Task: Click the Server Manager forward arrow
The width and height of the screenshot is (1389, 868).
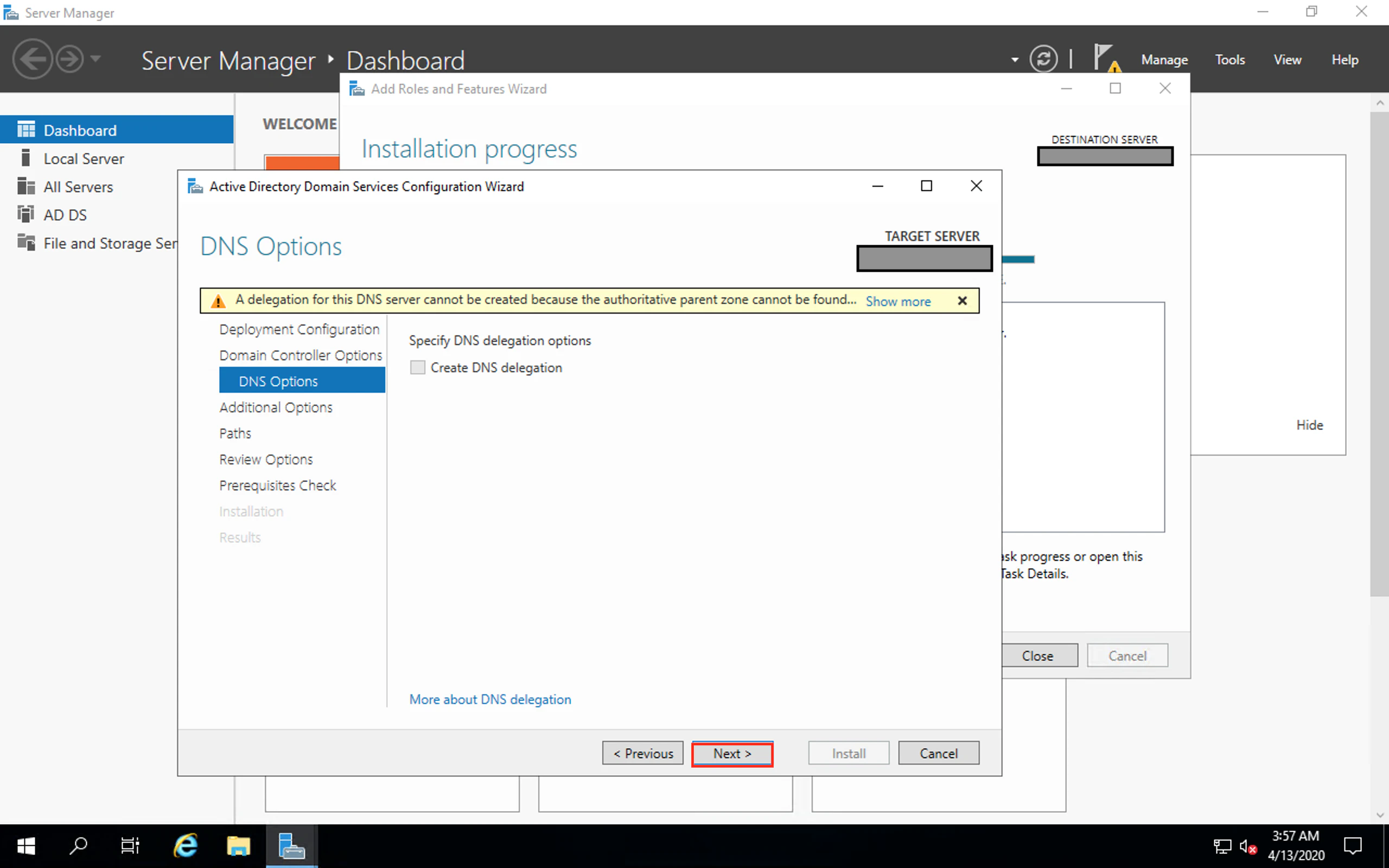Action: point(70,59)
